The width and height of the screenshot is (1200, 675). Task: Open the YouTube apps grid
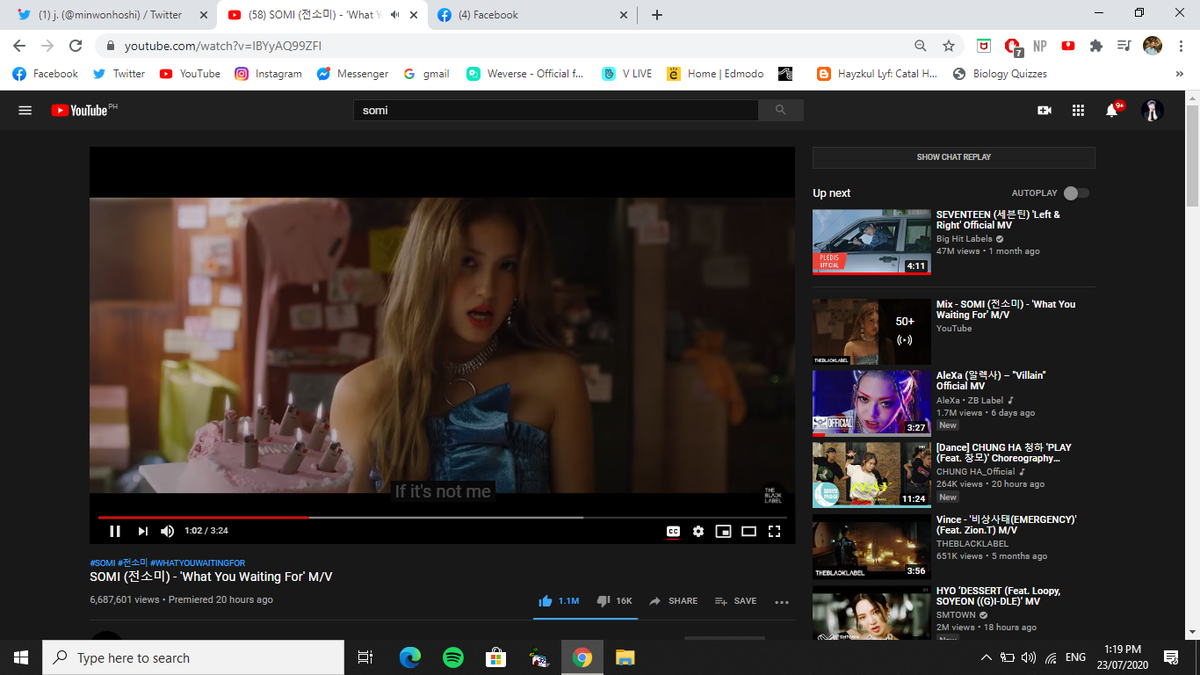tap(1078, 110)
